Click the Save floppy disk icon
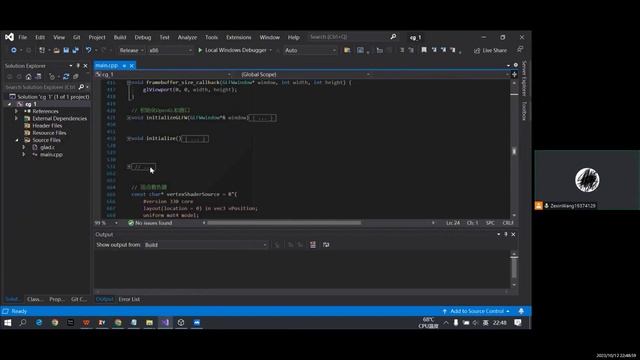This screenshot has width=640, height=360. [66, 50]
